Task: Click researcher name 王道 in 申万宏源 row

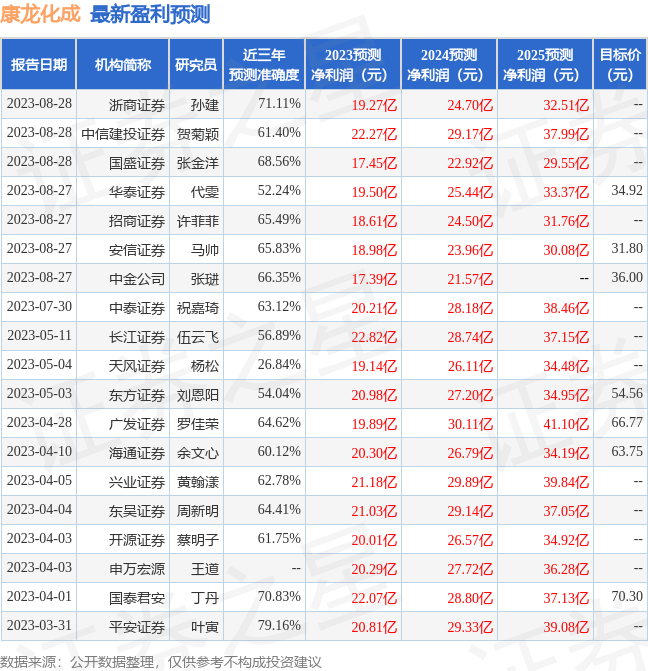Action: click(x=205, y=569)
